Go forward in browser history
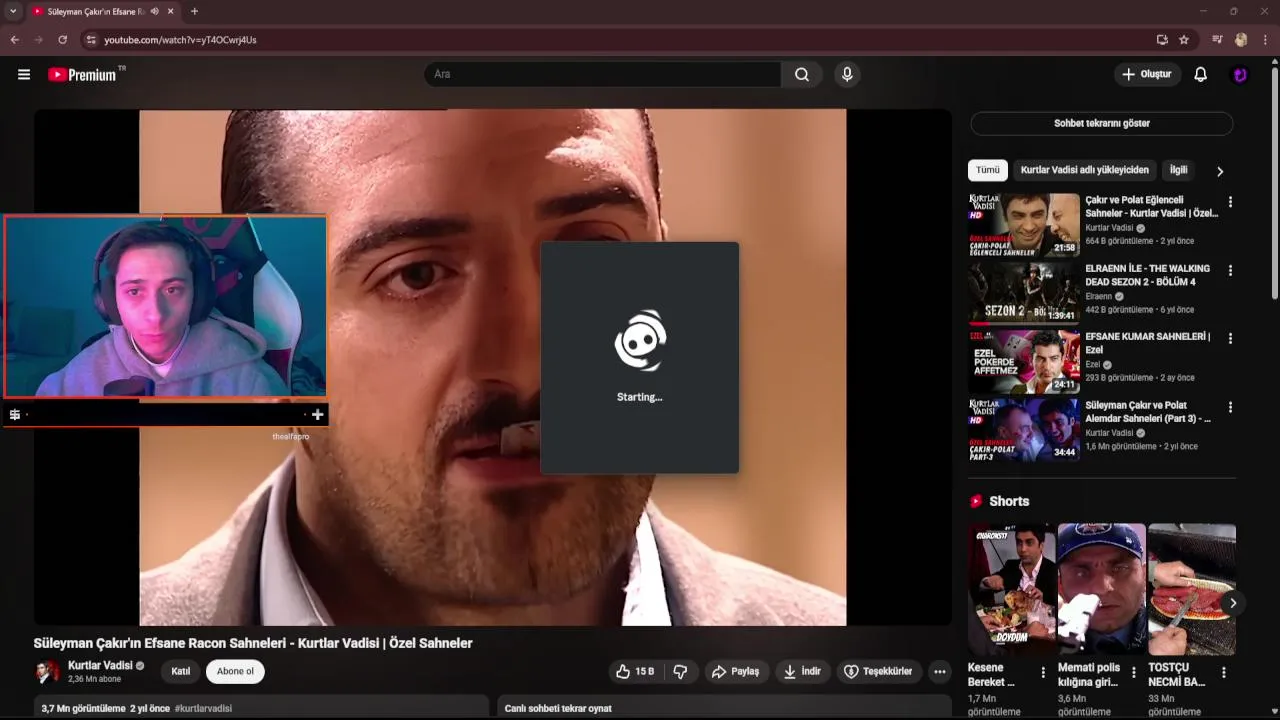The width and height of the screenshot is (1280, 720). (x=38, y=40)
